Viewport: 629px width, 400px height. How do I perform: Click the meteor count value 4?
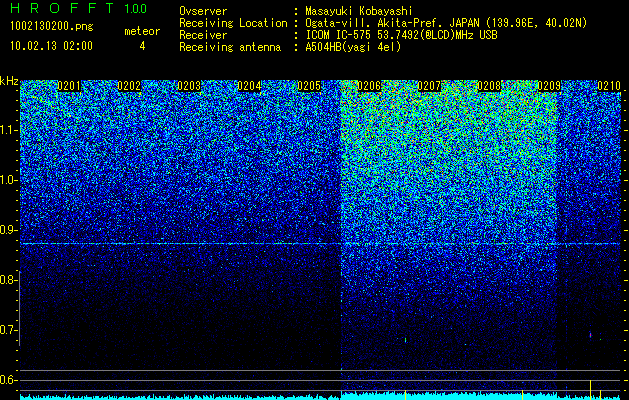(142, 46)
